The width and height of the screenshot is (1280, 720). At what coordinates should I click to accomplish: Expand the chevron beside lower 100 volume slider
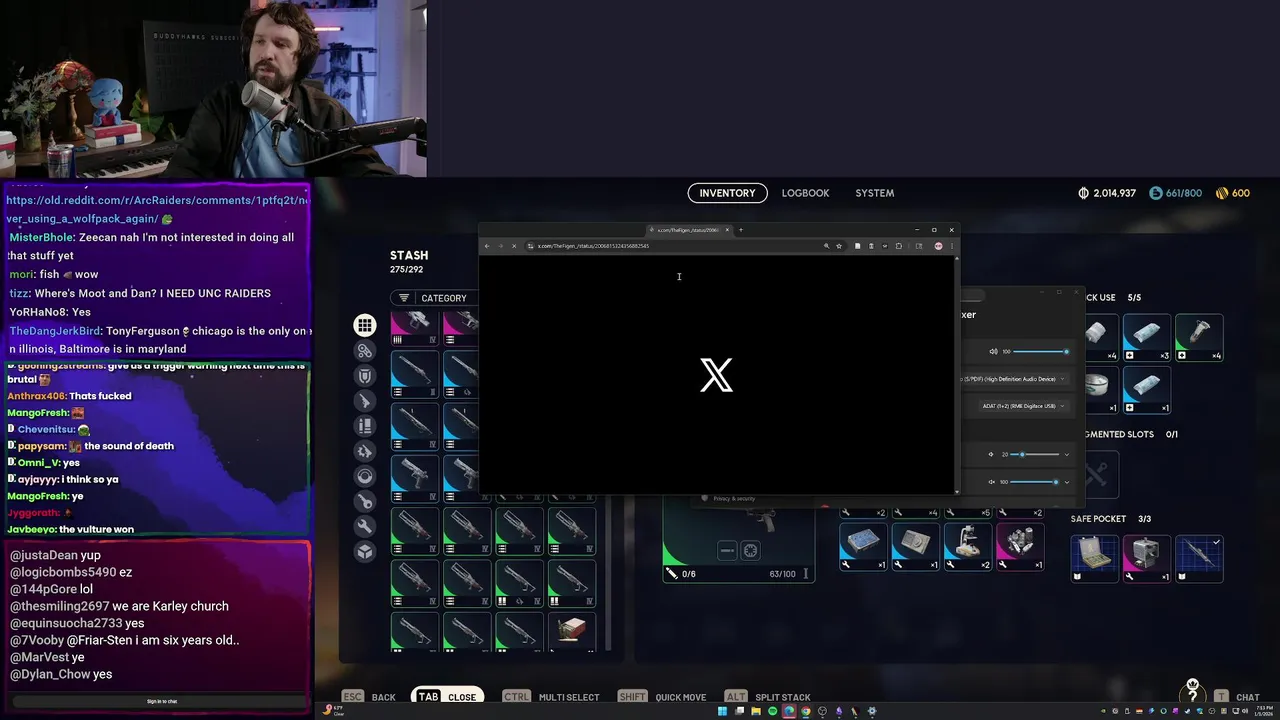(1066, 482)
